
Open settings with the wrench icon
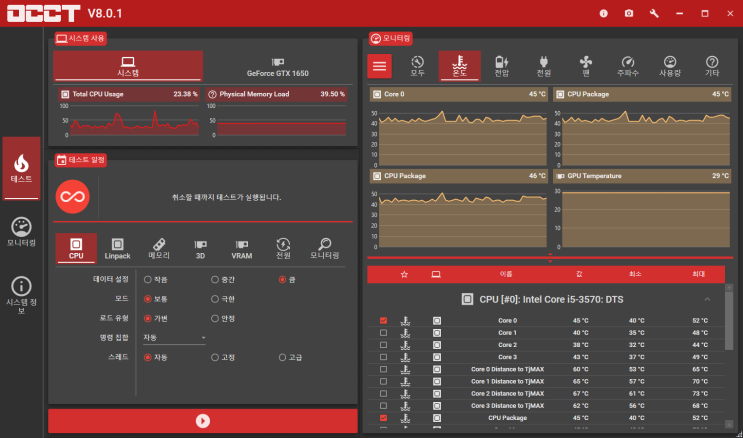click(654, 13)
